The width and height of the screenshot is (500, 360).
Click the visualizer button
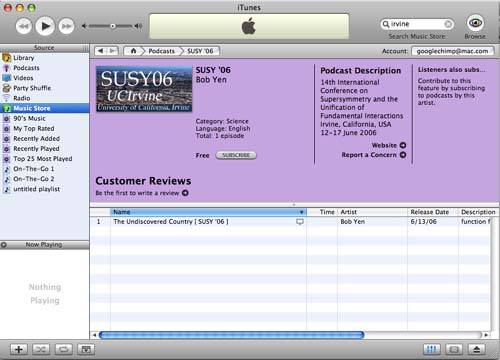tap(454, 349)
